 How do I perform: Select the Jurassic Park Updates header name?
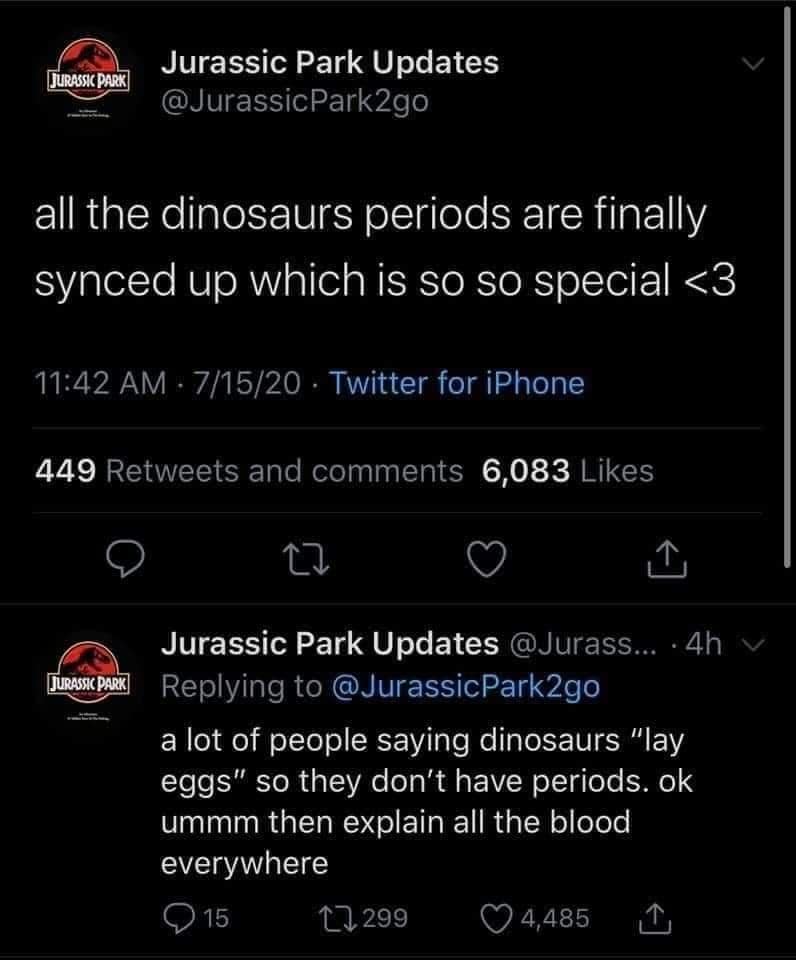pyautogui.click(x=330, y=62)
